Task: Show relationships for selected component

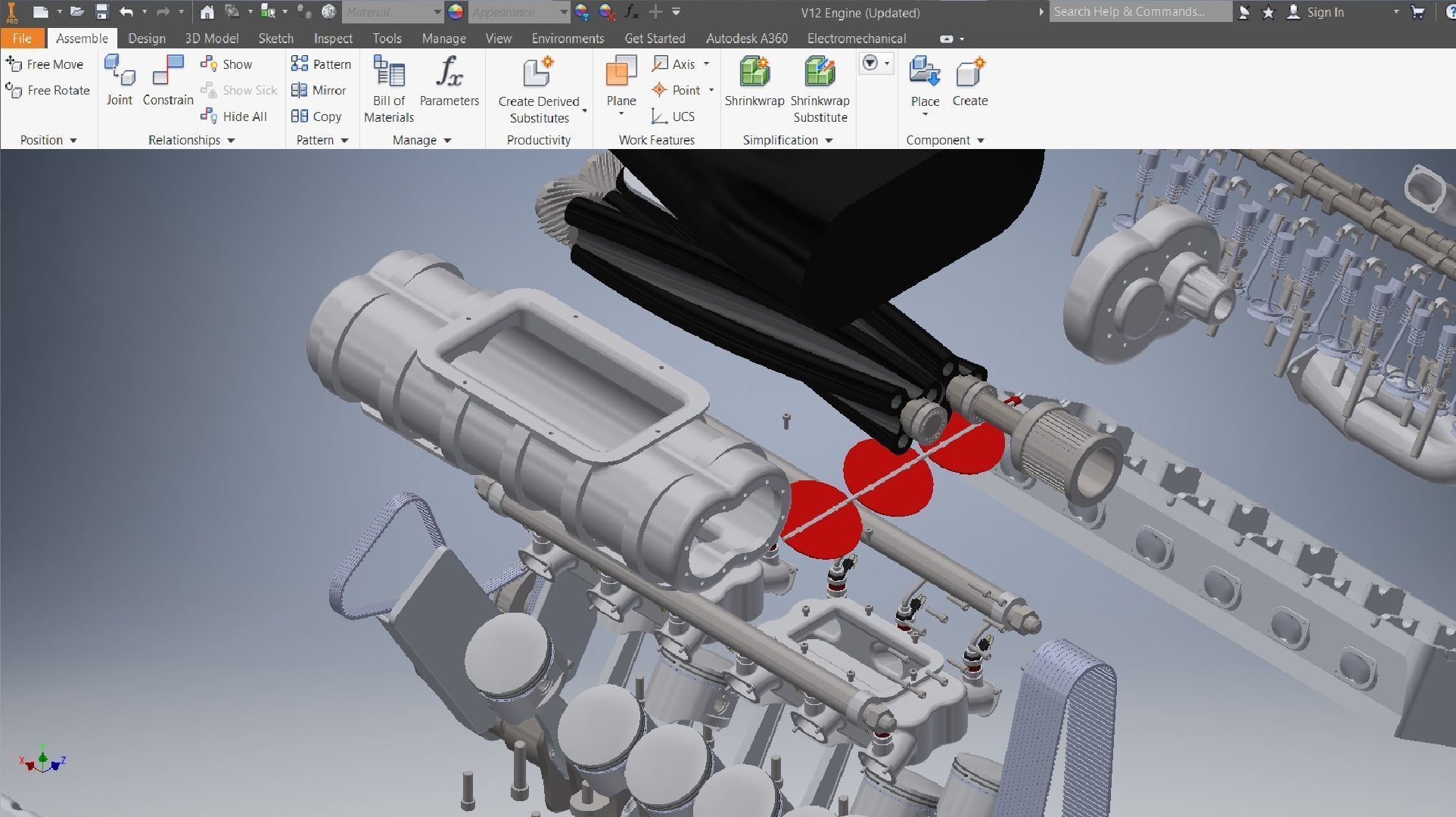Action: pos(226,64)
